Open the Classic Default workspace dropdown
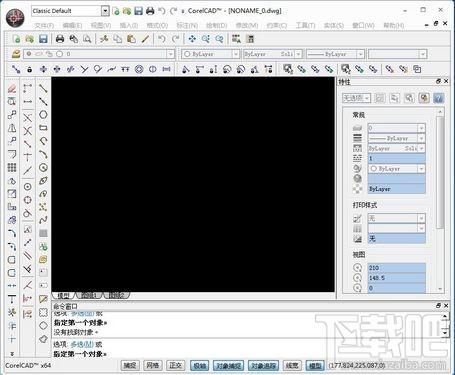Viewport: 455px width, 375px height. [105, 11]
